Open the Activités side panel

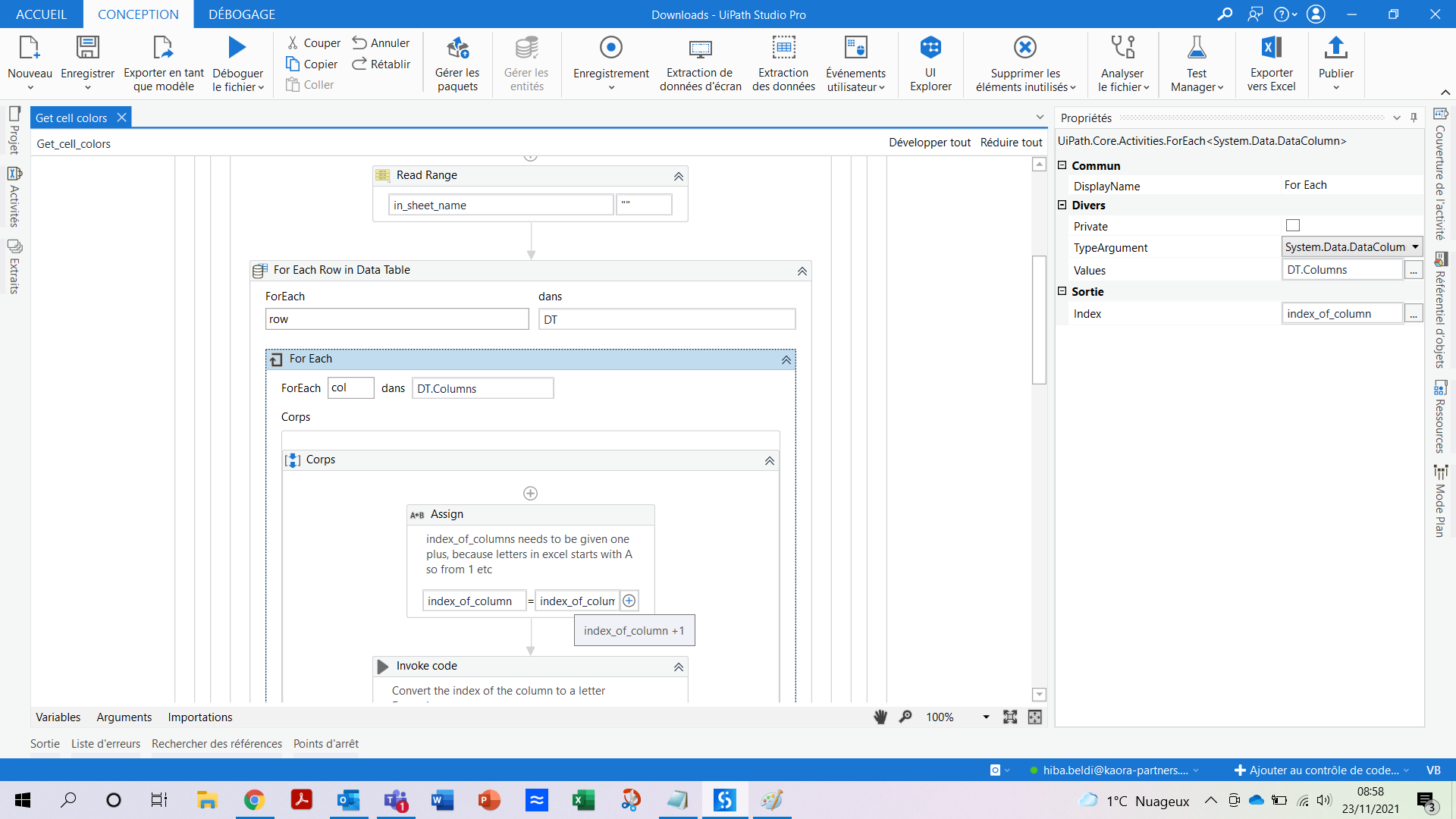click(x=14, y=197)
